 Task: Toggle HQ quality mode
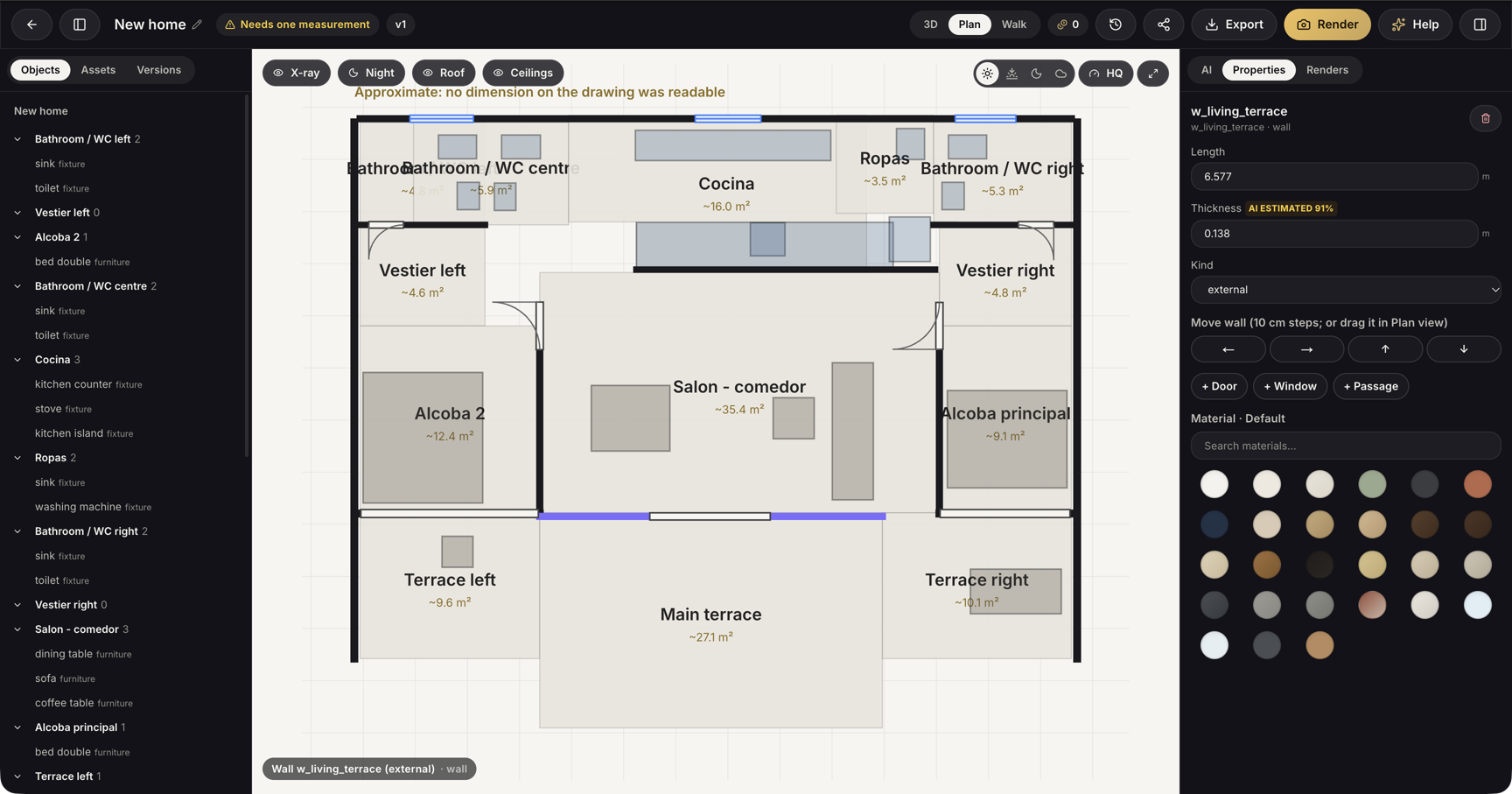click(1106, 74)
